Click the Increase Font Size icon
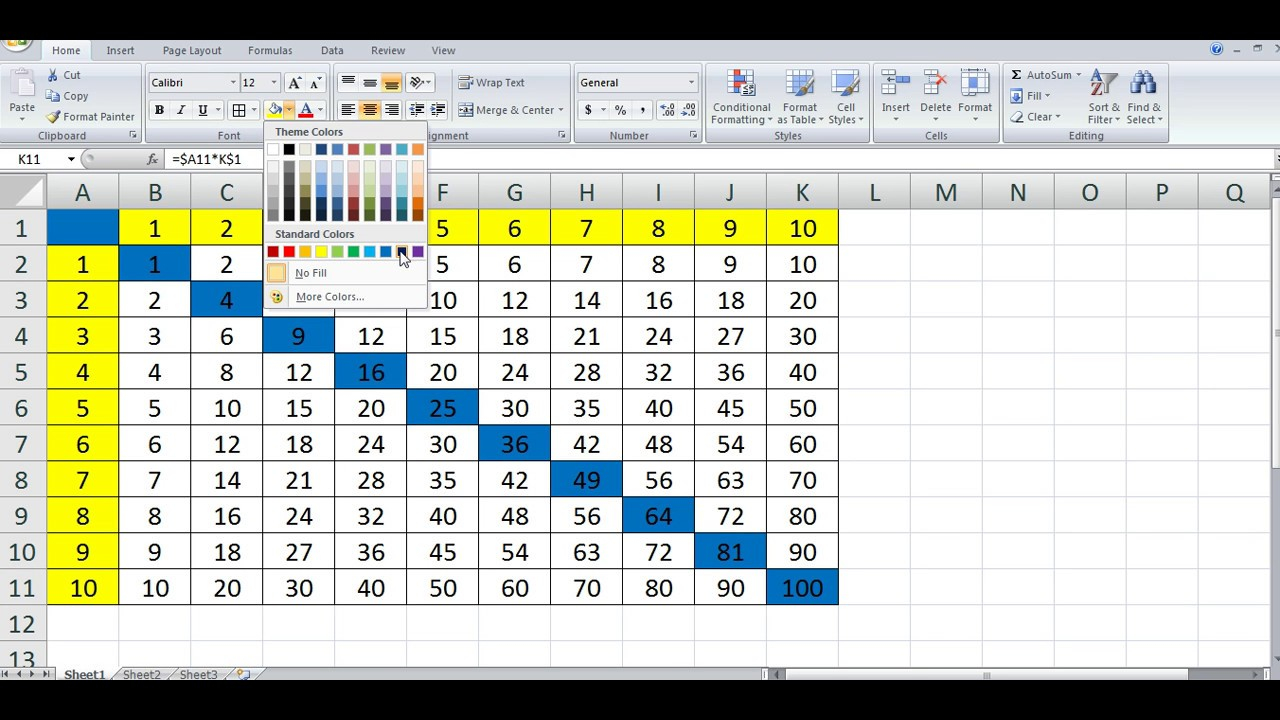 click(294, 83)
